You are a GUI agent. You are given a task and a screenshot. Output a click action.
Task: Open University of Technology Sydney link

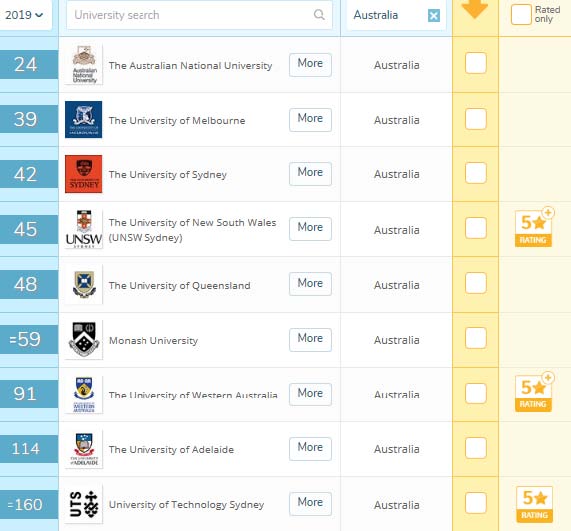(x=186, y=505)
